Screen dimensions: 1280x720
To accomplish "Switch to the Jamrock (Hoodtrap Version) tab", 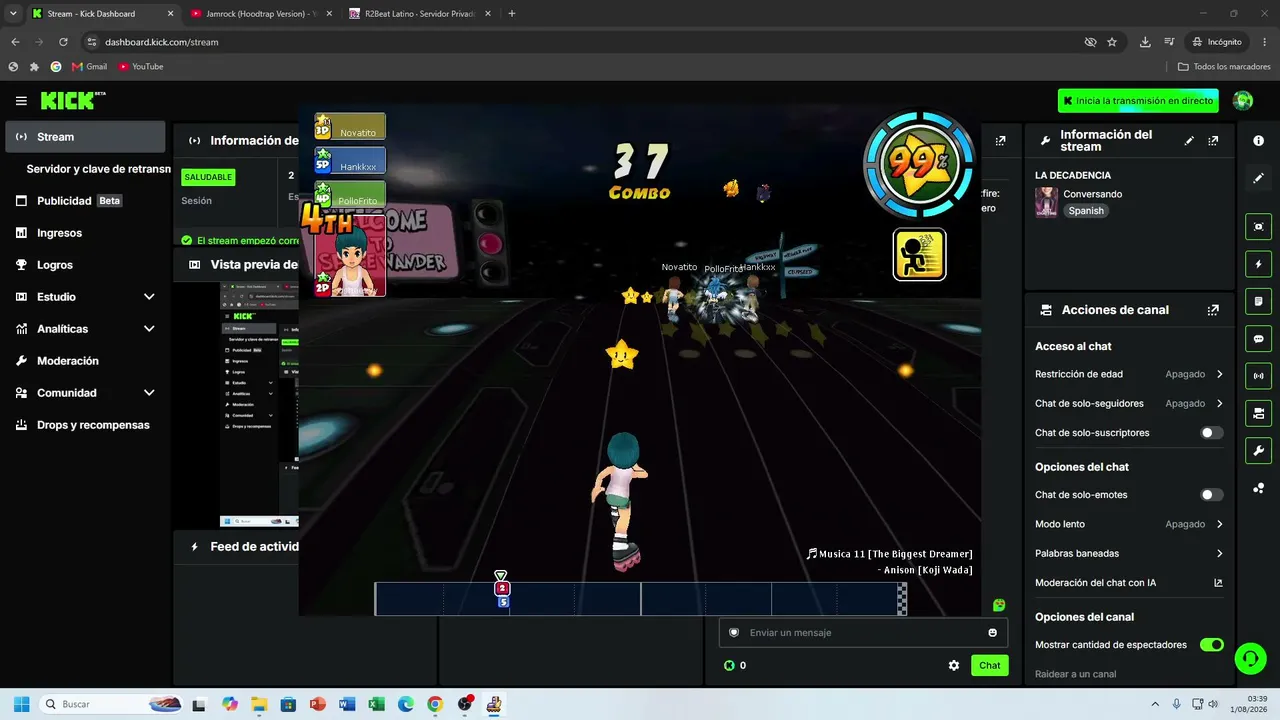I will (260, 14).
